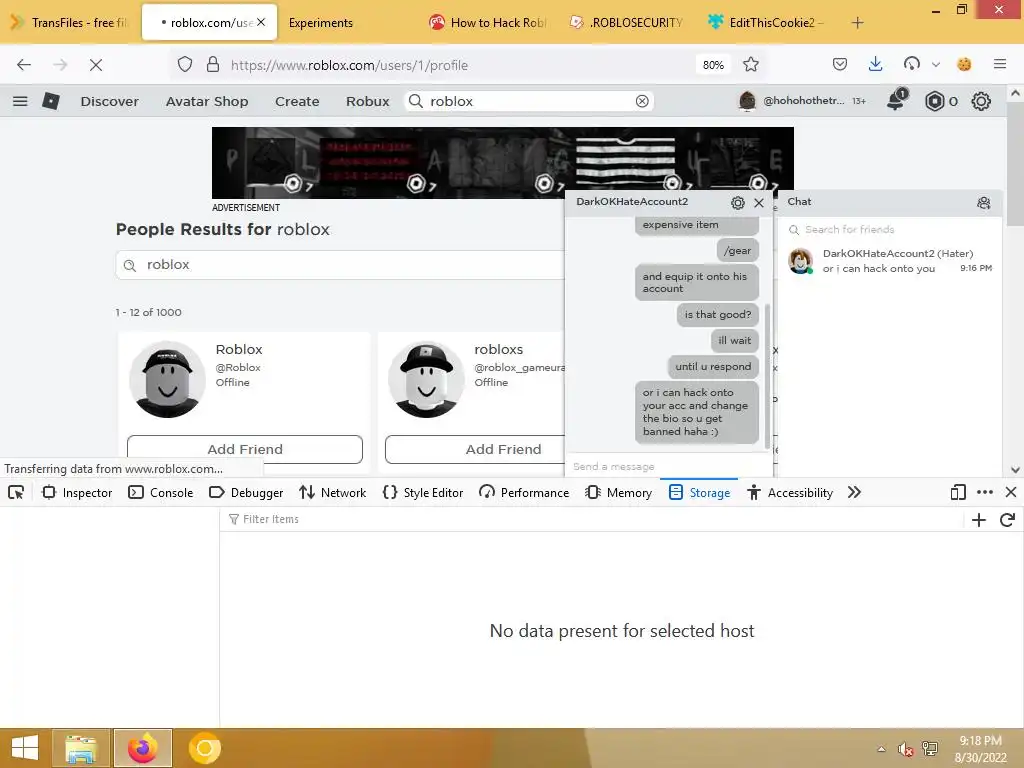The width and height of the screenshot is (1024, 768).
Task: Switch to How to Hack Roblox tab
Action: click(489, 23)
